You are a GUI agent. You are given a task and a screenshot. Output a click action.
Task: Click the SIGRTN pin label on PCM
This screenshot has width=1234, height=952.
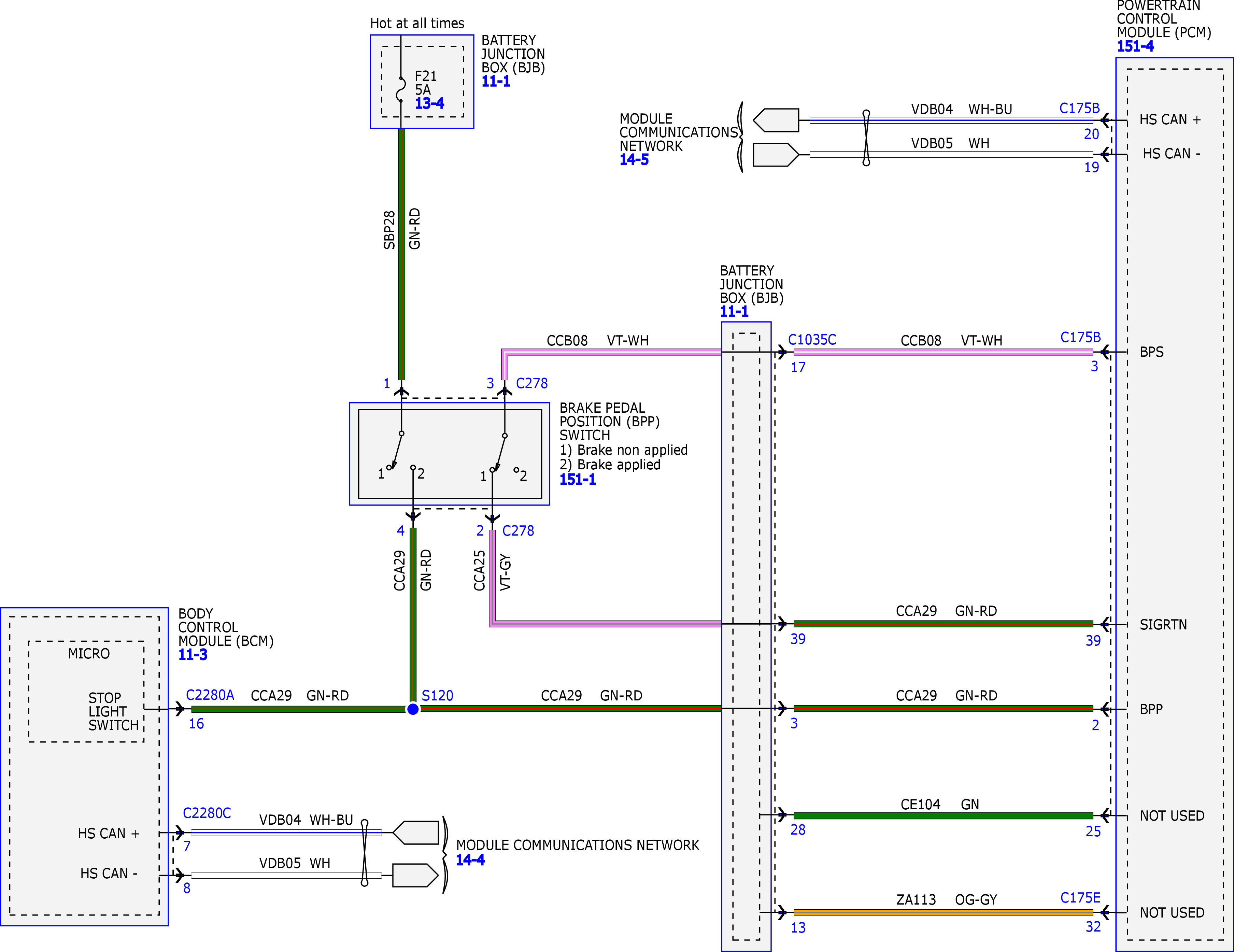coord(1163,625)
